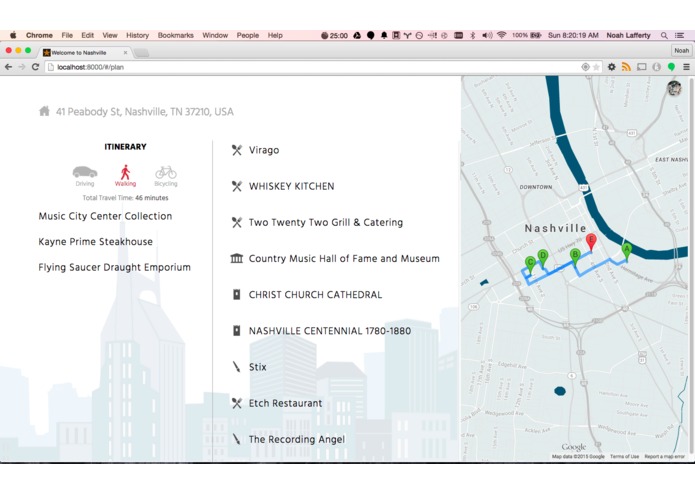Click the Chrome back arrow
This screenshot has height=494, width=695.
pos(8,67)
